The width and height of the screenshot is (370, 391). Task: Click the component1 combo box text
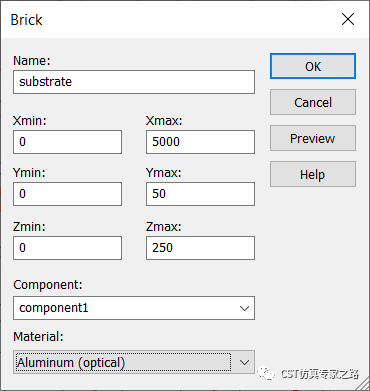54,308
